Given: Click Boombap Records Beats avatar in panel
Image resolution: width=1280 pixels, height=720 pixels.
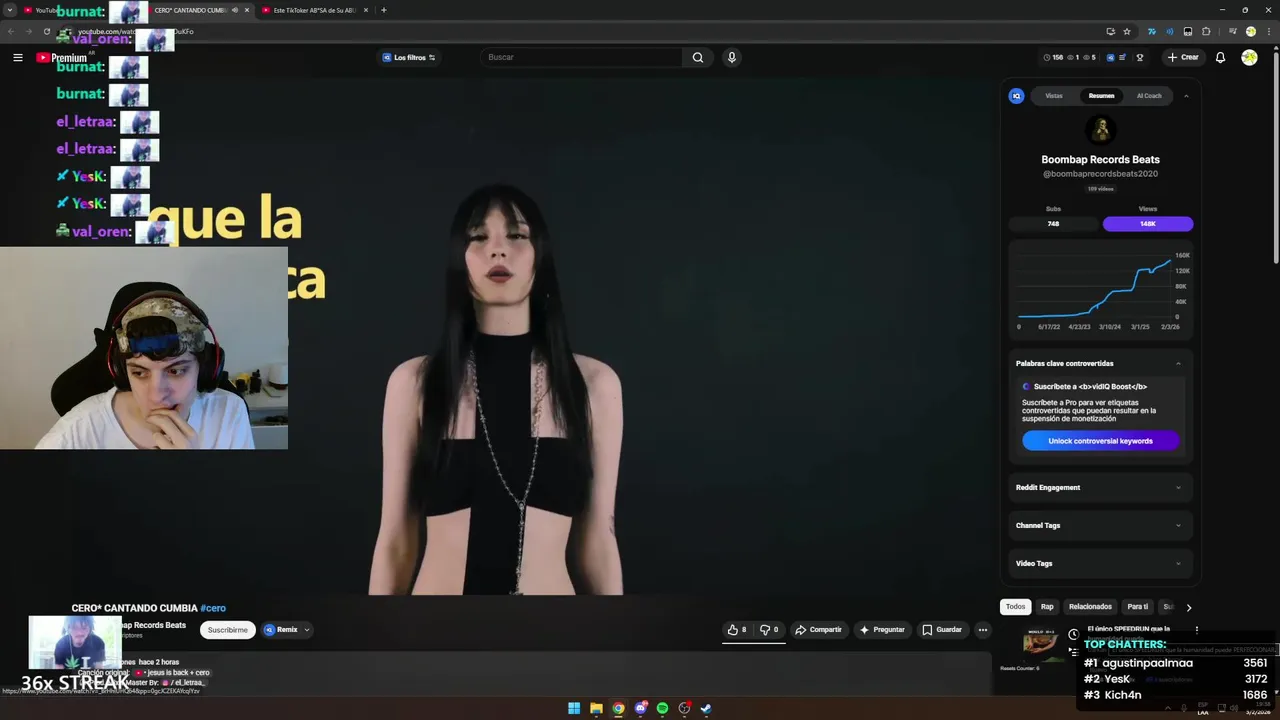Looking at the screenshot, I should (x=1101, y=130).
